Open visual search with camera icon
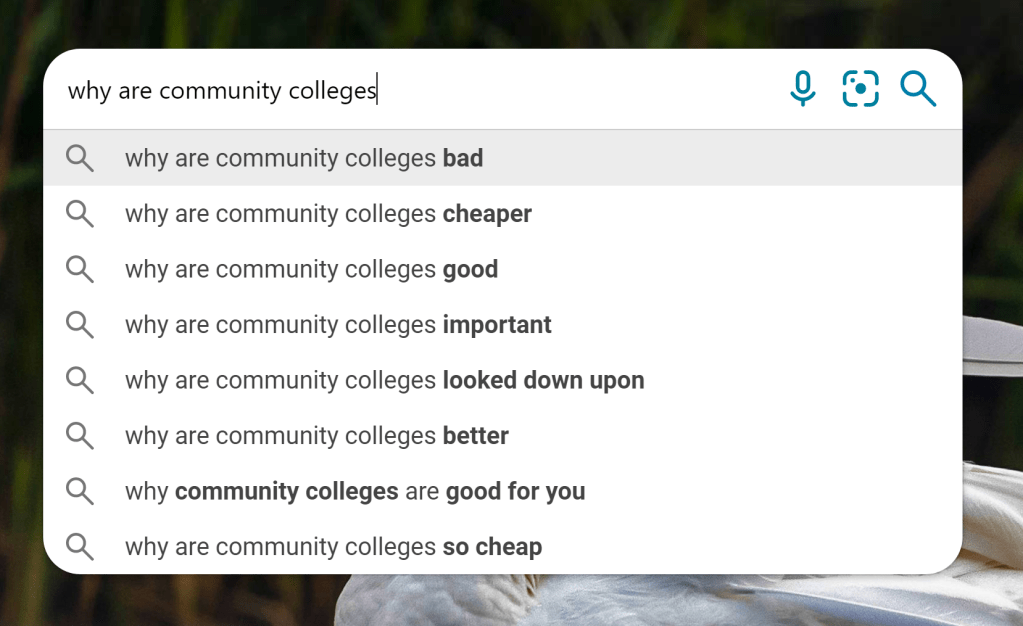This screenshot has height=626, width=1023. click(860, 89)
